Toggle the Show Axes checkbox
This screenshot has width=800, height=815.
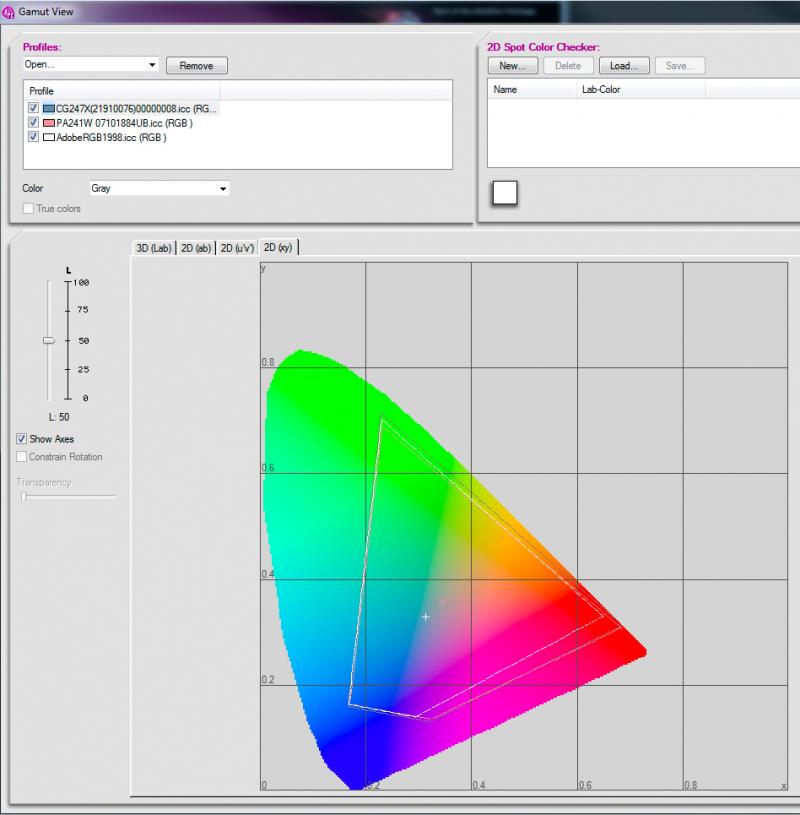[21, 439]
